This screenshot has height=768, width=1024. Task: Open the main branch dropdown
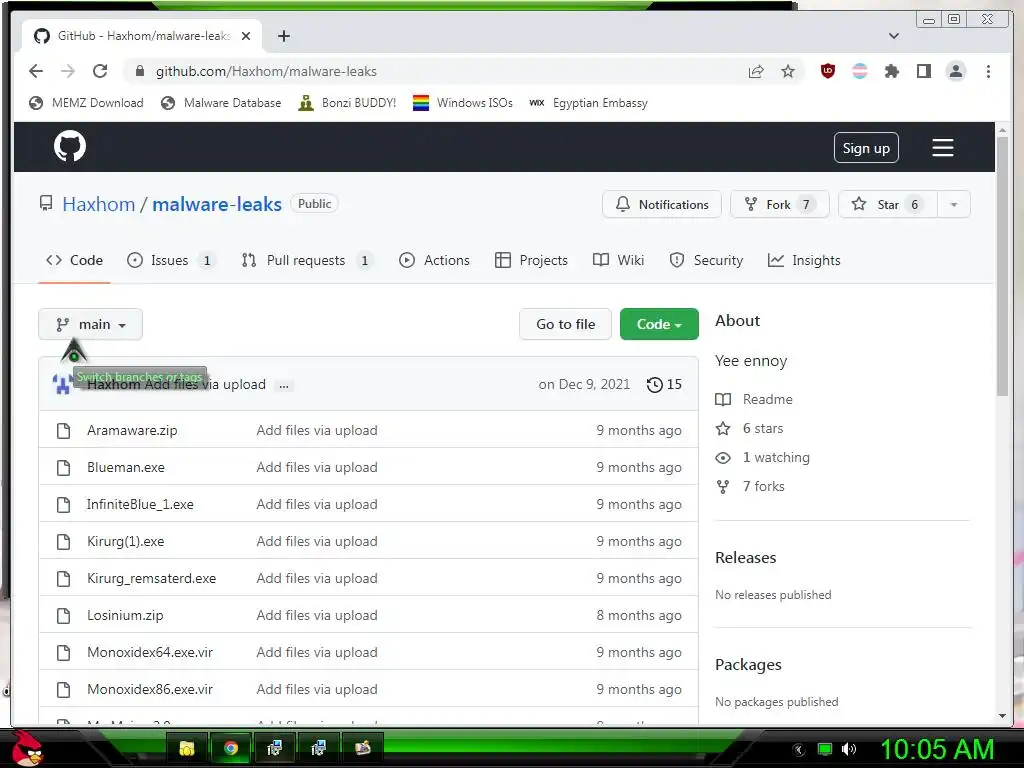90,325
